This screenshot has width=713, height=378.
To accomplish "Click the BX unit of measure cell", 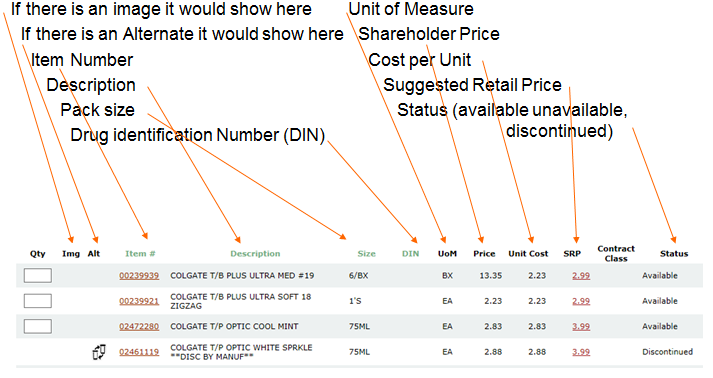I will [x=447, y=276].
